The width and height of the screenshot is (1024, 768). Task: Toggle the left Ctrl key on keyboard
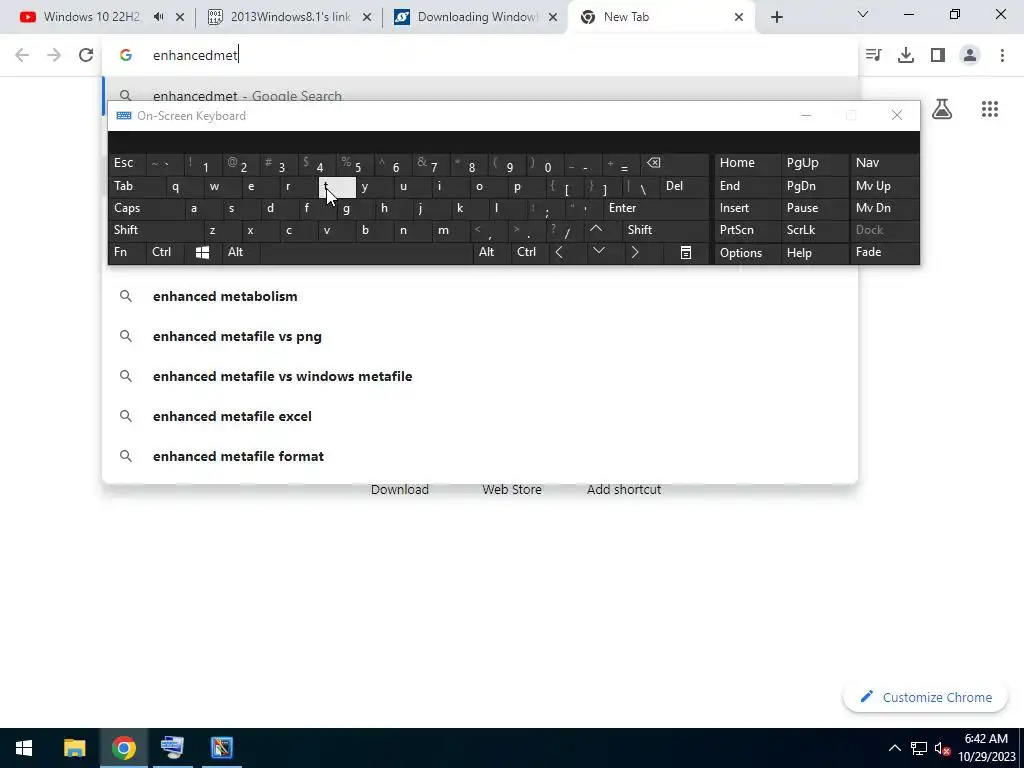coord(165,252)
